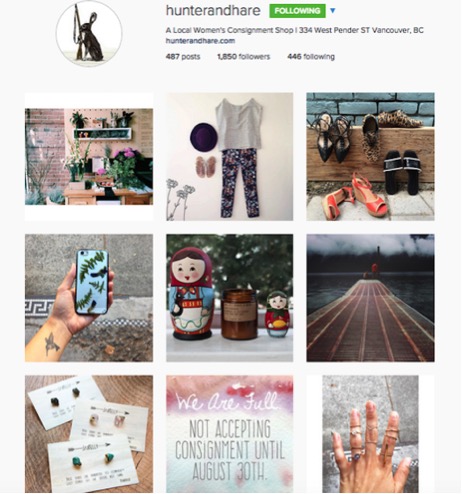The width and height of the screenshot is (462, 494).
Task: Expand the blue arrow next to FOLLOWING
Action: (x=332, y=11)
